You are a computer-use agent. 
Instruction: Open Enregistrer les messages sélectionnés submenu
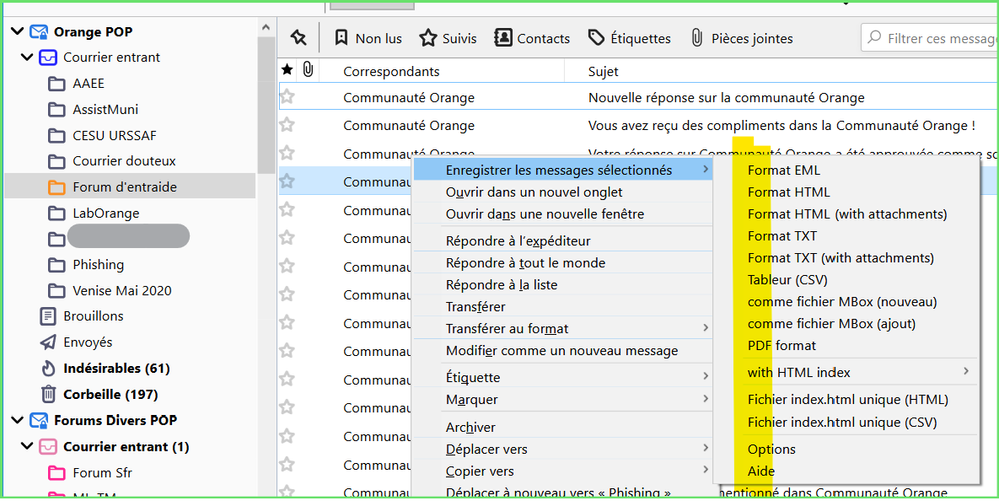(x=563, y=170)
